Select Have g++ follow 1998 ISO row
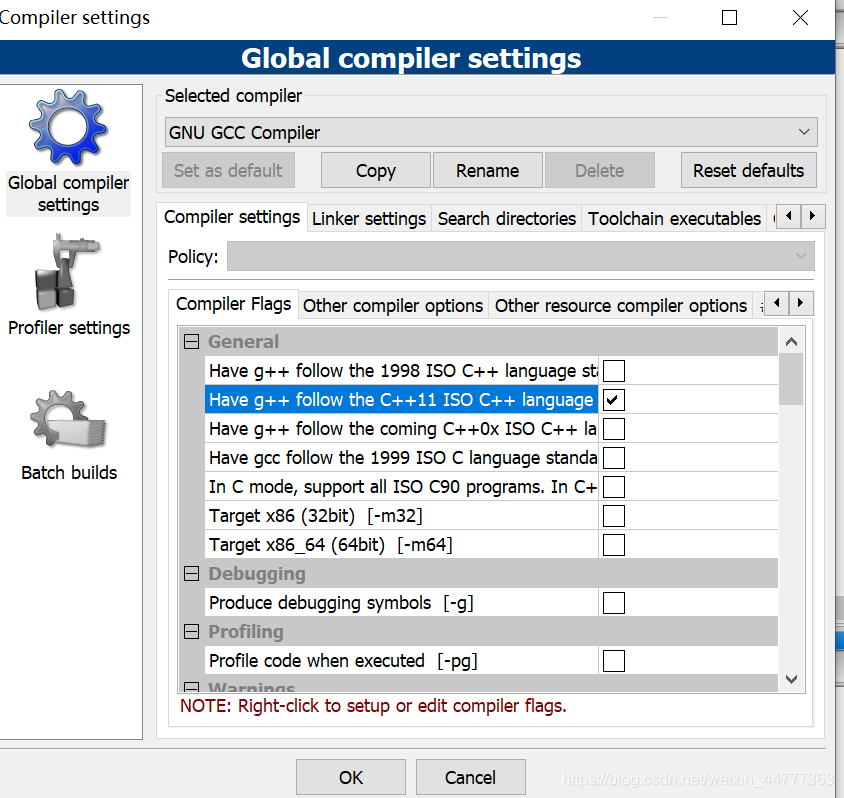844x798 pixels. tap(401, 371)
